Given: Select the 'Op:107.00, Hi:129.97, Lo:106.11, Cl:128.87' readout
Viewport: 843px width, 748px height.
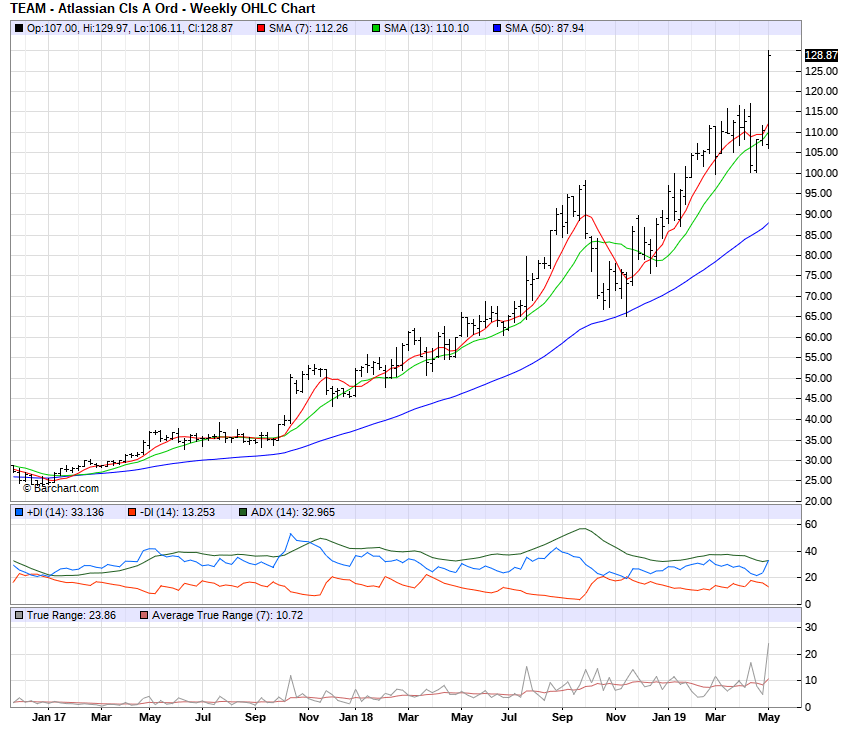Looking at the screenshot, I should [x=130, y=29].
